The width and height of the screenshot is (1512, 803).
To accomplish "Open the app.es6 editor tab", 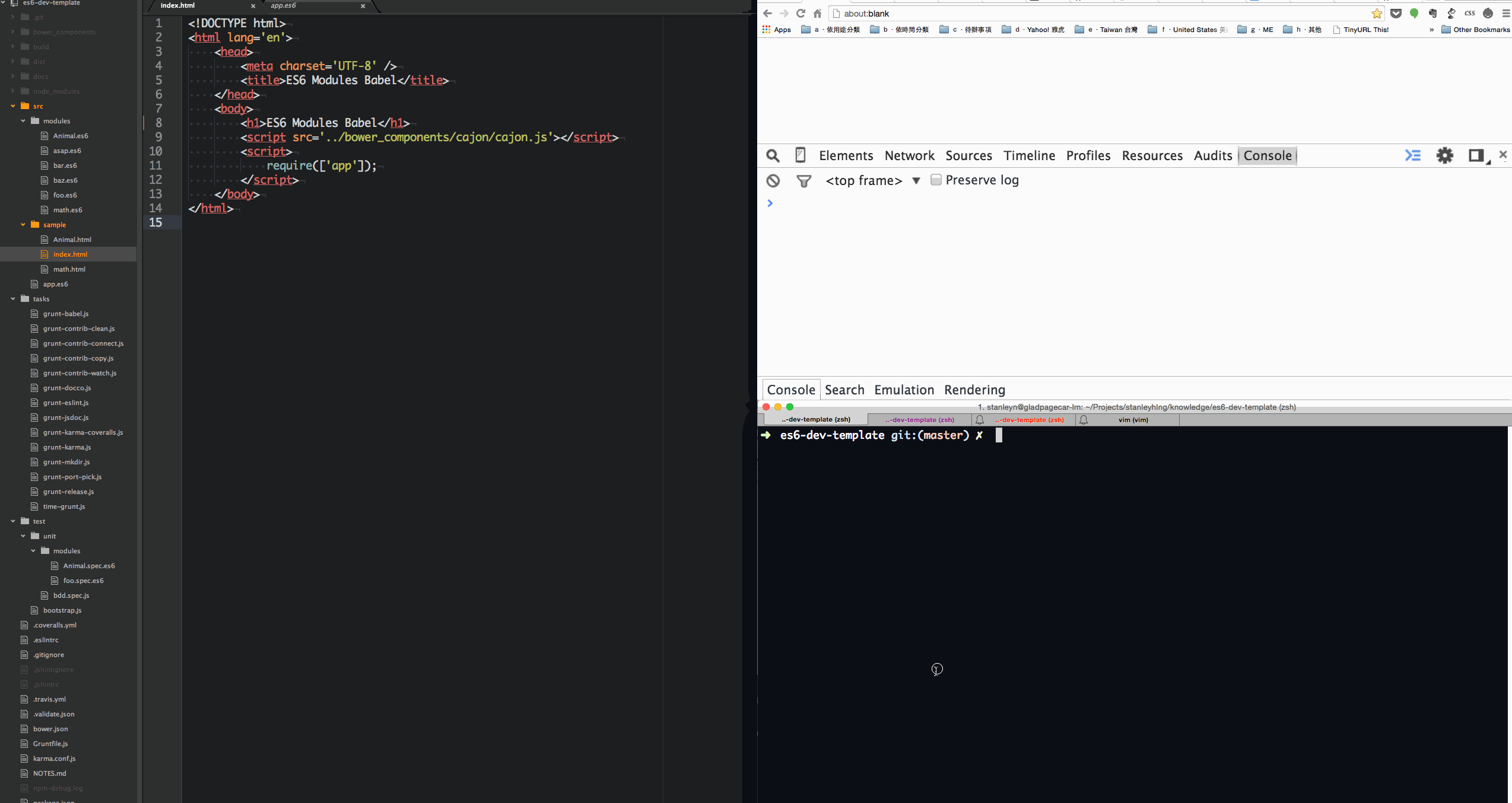I will 284,6.
